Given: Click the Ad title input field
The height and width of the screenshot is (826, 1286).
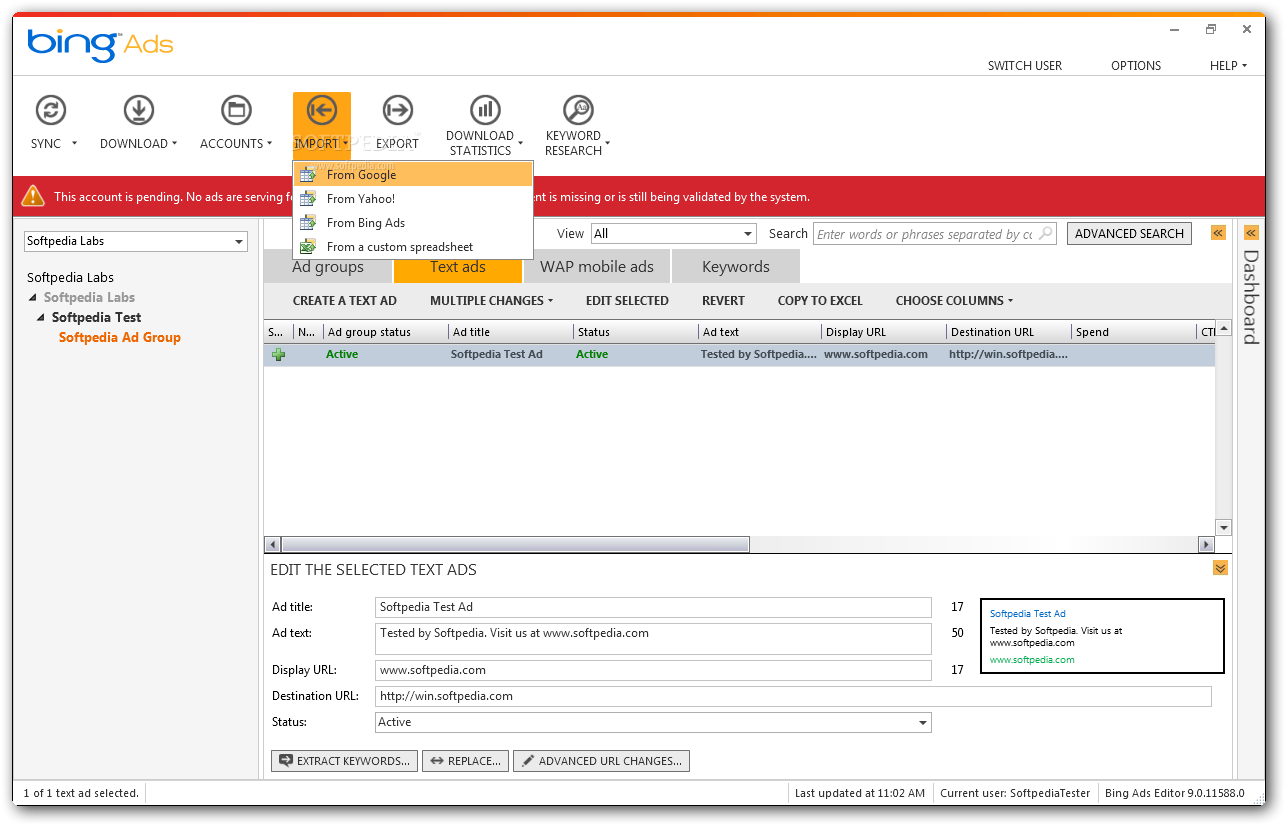Looking at the screenshot, I should click(653, 607).
